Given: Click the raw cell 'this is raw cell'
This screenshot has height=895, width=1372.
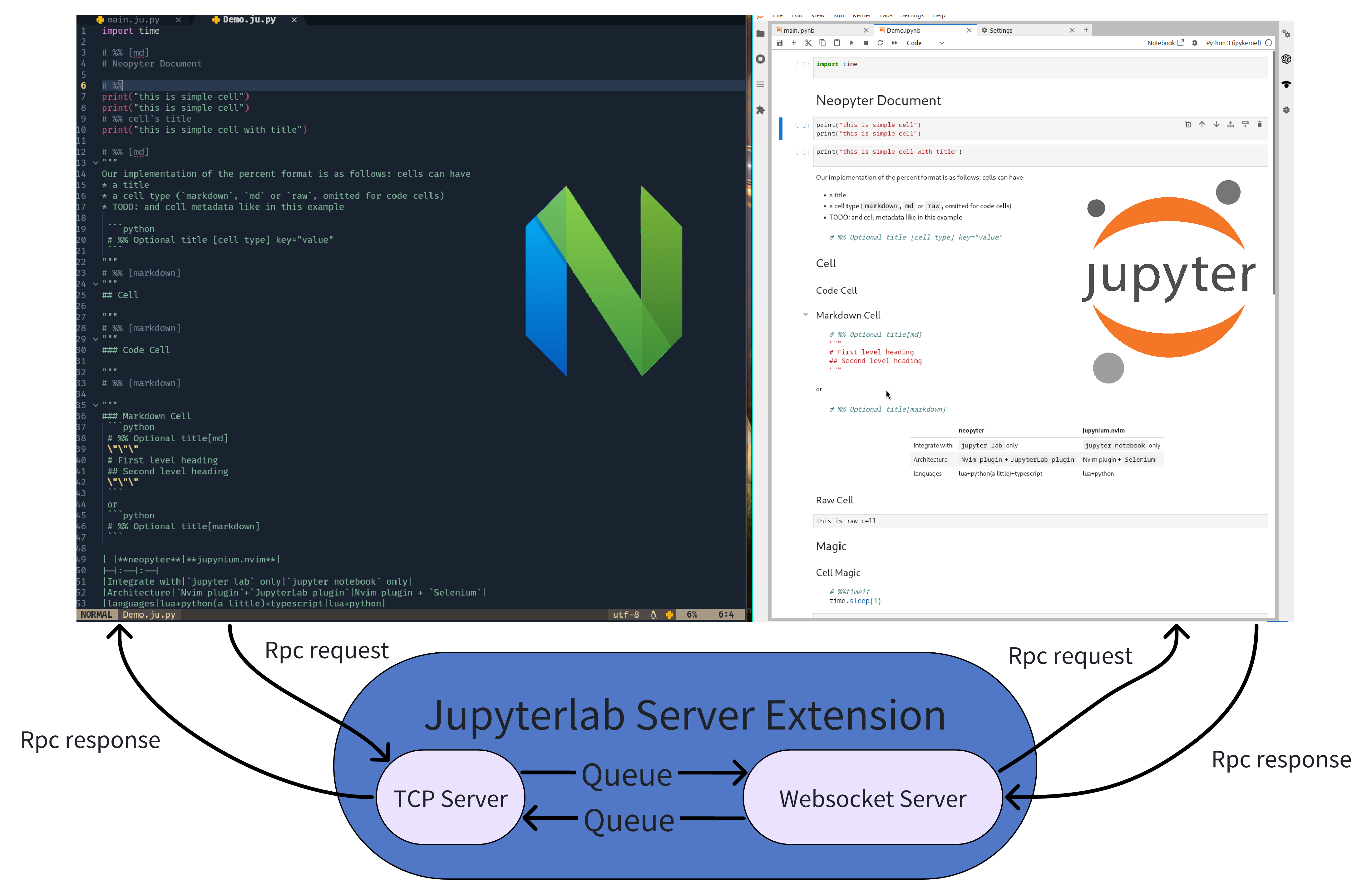Looking at the screenshot, I should coord(1040,521).
